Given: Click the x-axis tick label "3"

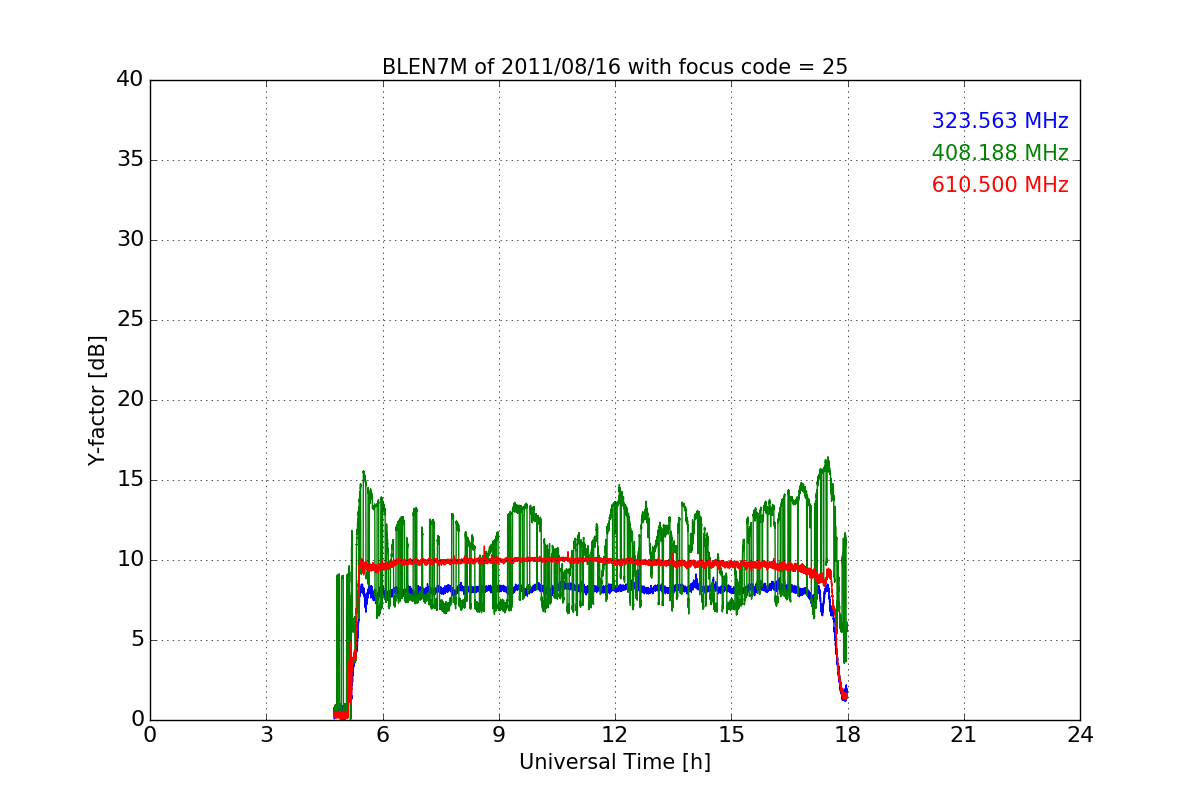Looking at the screenshot, I should click(x=266, y=735).
